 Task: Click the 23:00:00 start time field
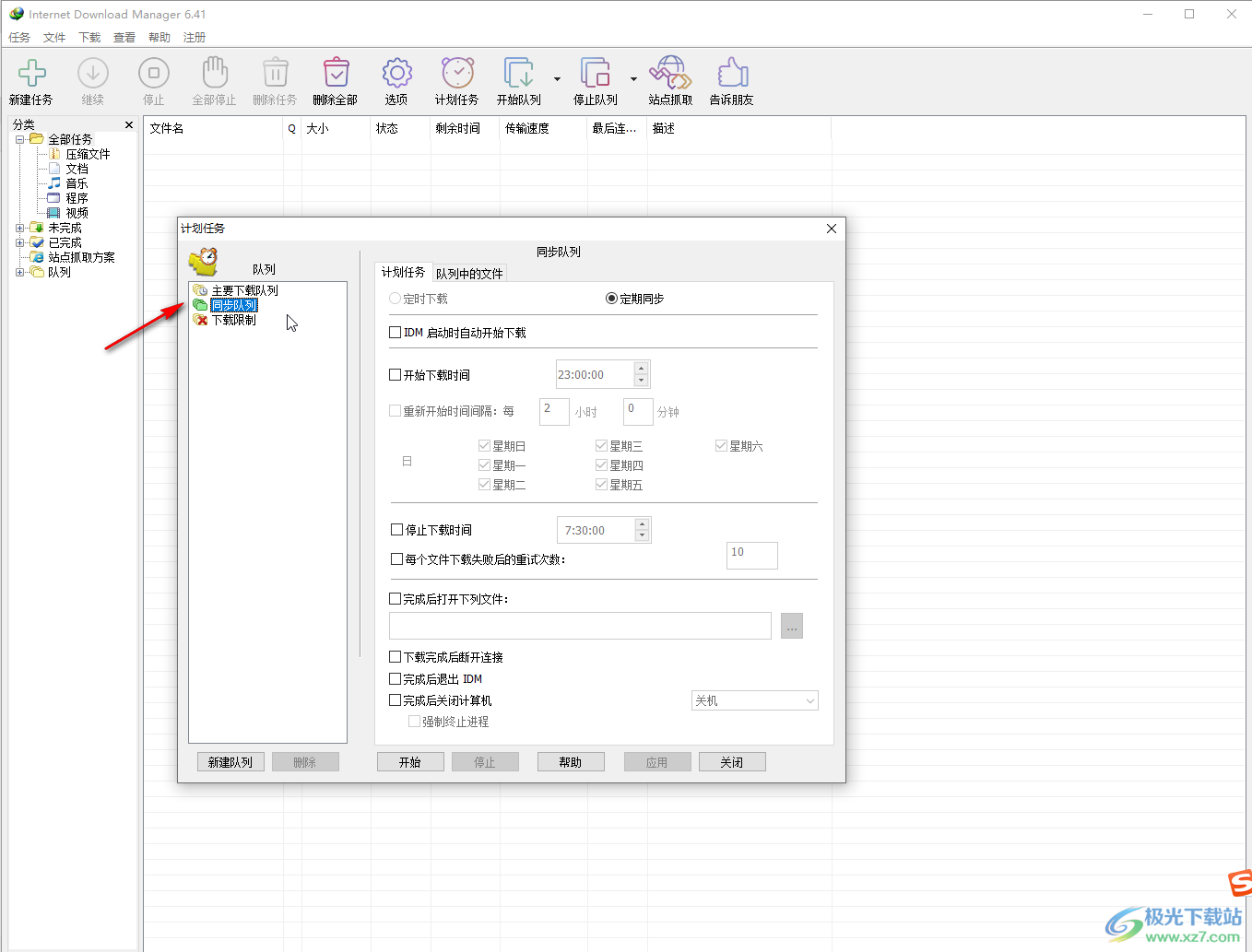[x=595, y=375]
